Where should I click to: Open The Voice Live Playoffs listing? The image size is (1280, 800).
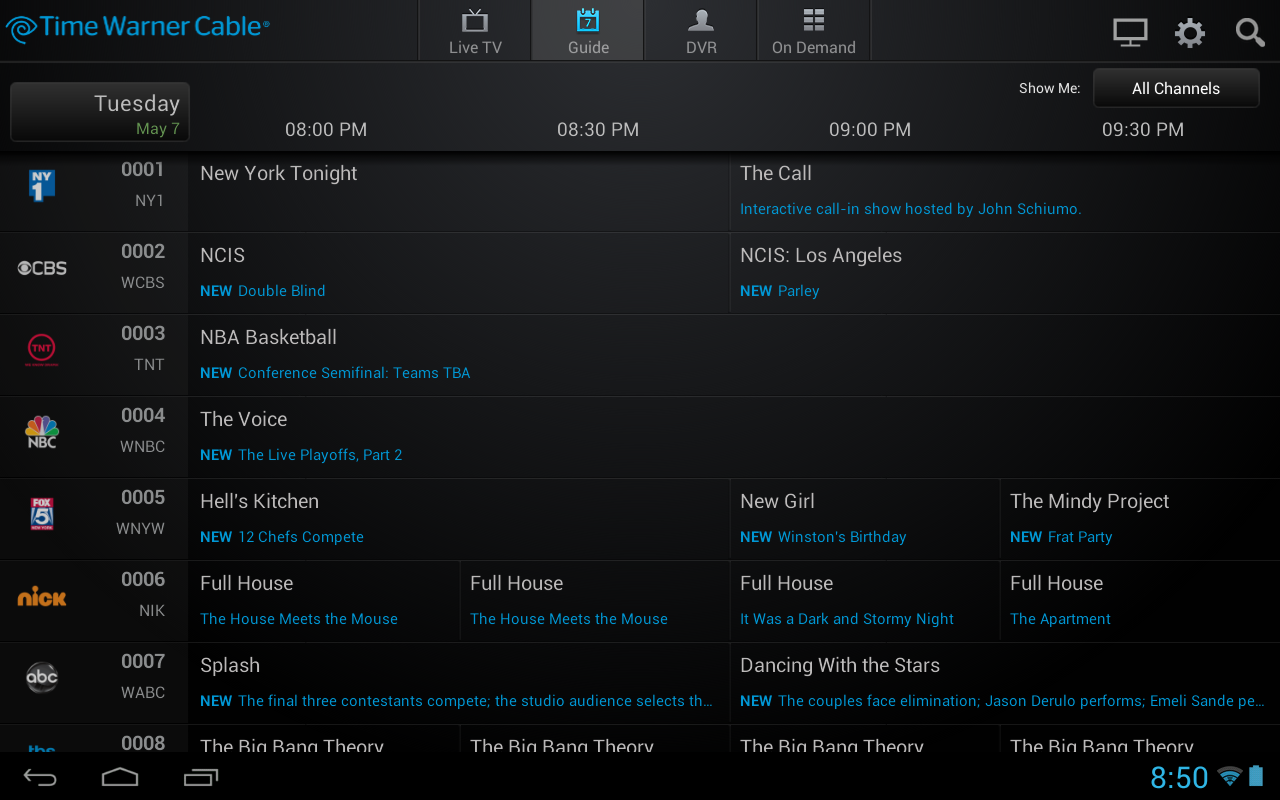point(734,438)
